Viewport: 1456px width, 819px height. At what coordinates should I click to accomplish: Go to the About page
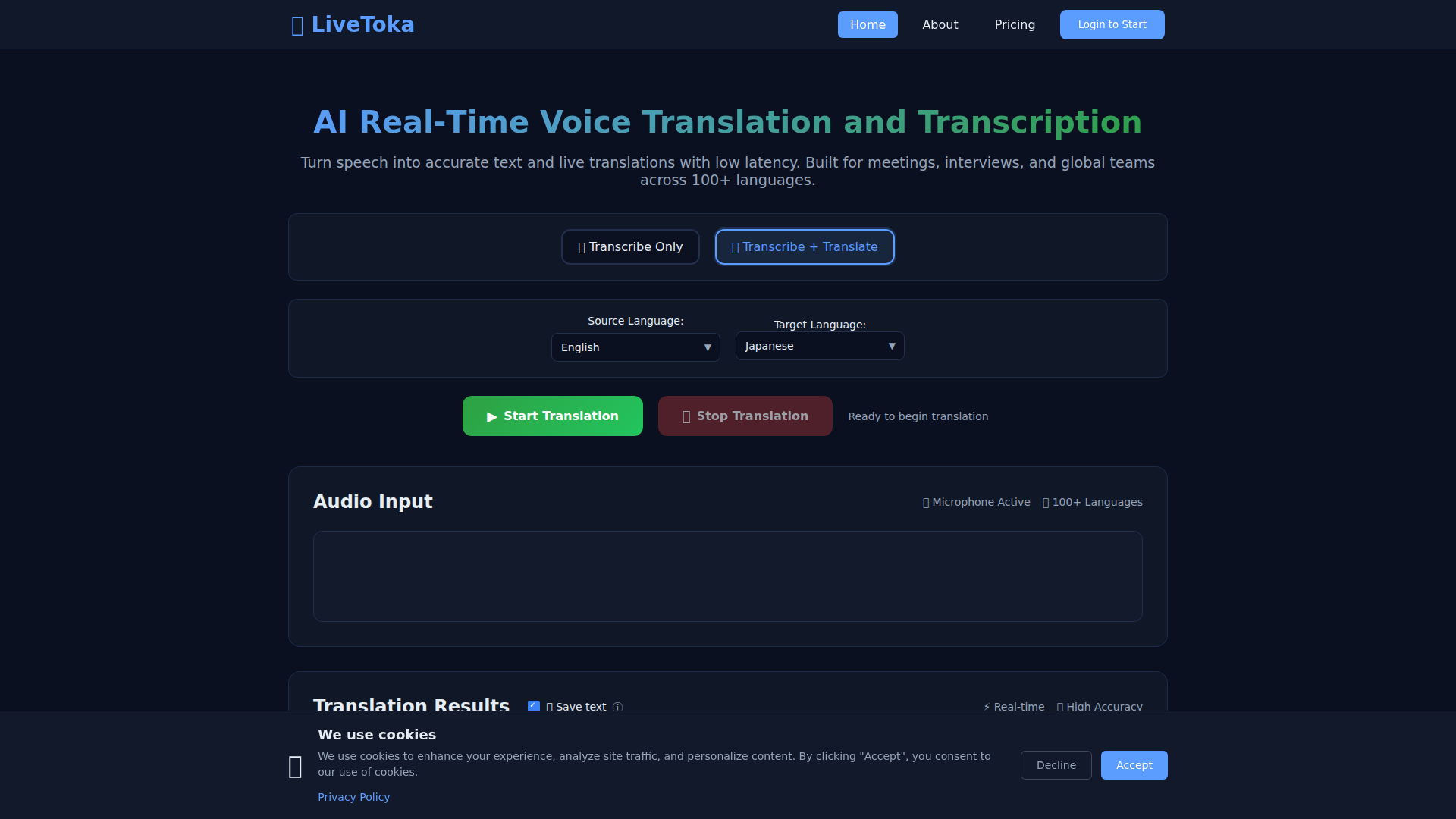click(940, 25)
